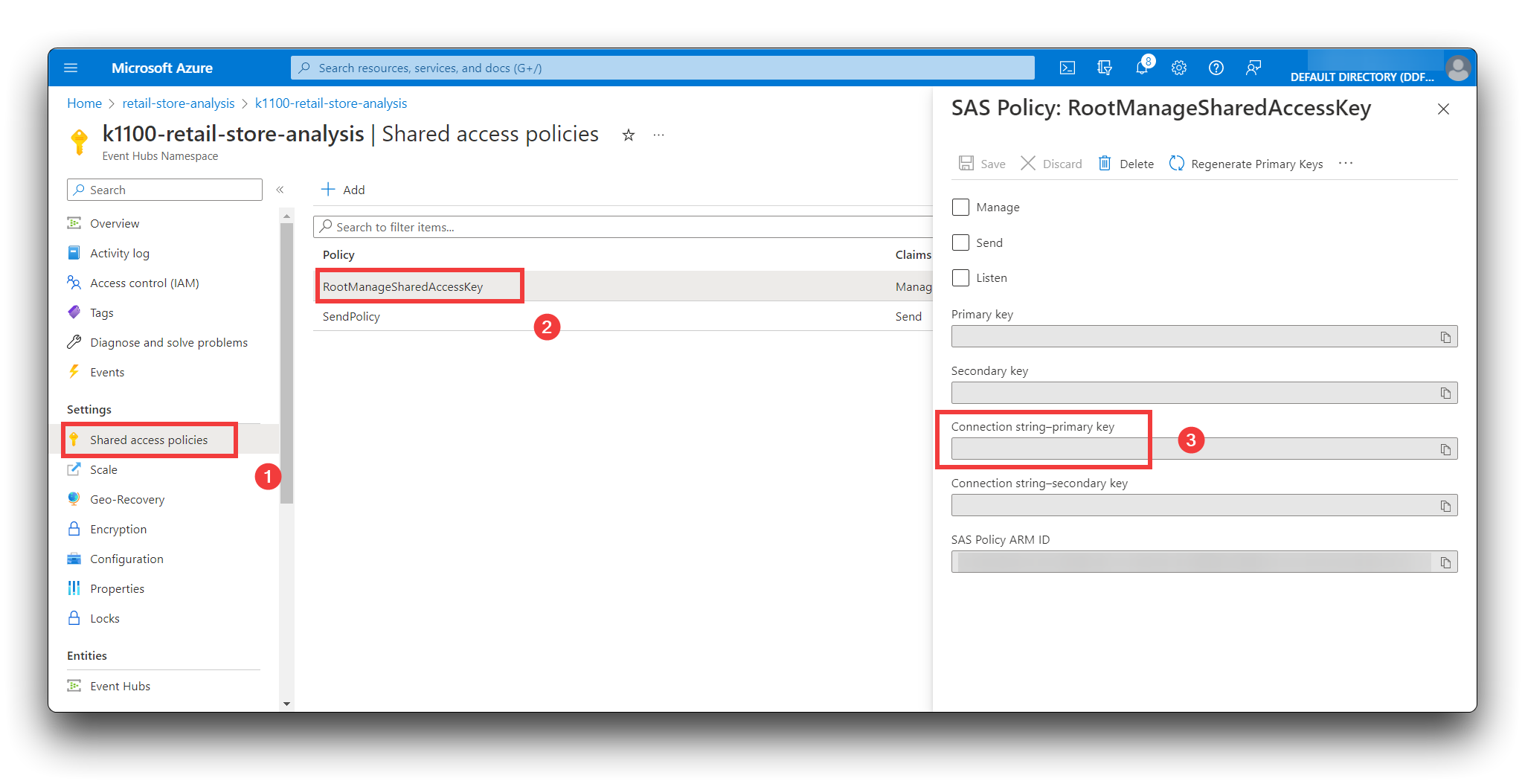Focus the sidebar Search field
The image size is (1525, 784).
164,190
